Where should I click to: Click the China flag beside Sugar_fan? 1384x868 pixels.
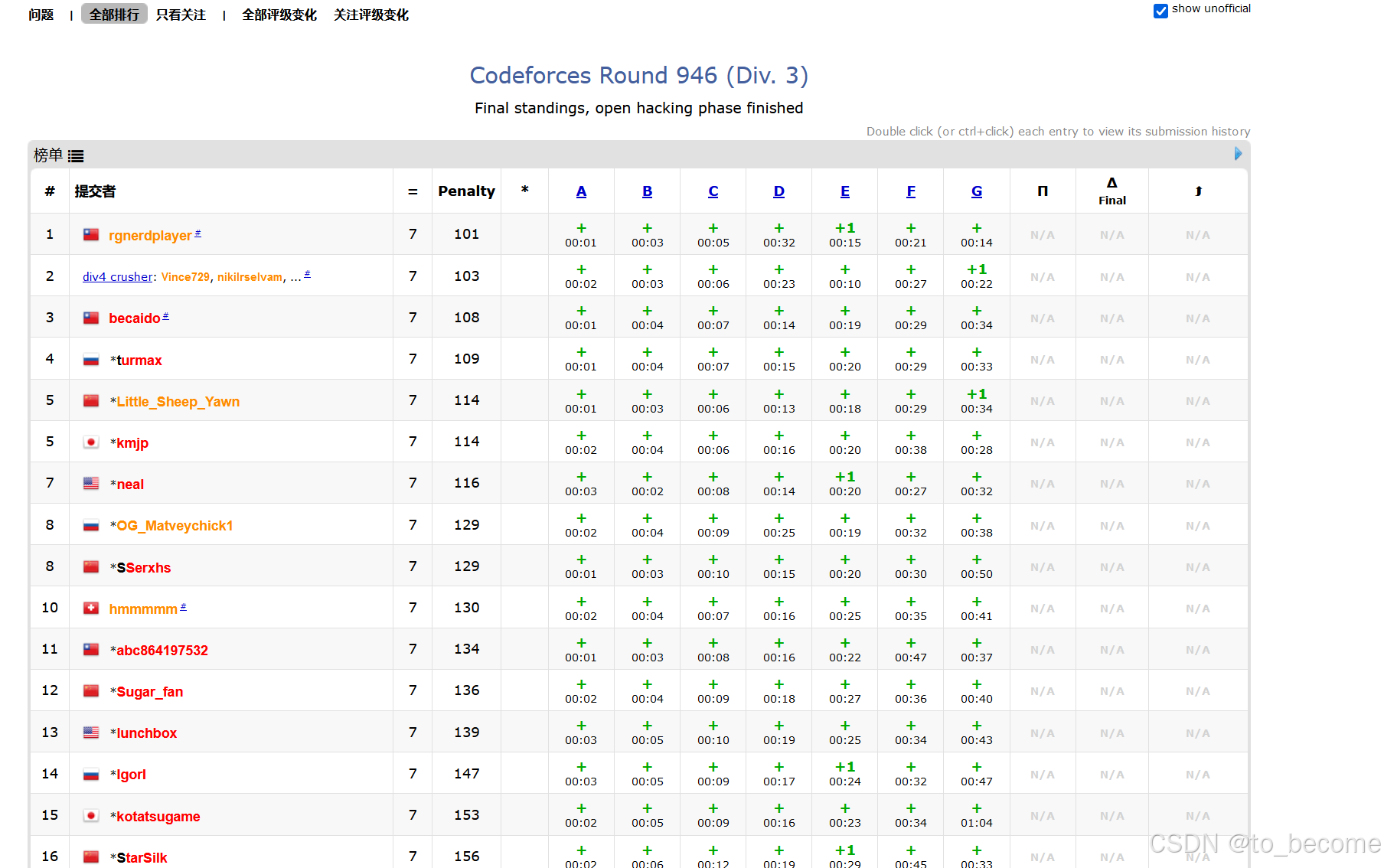tap(91, 691)
